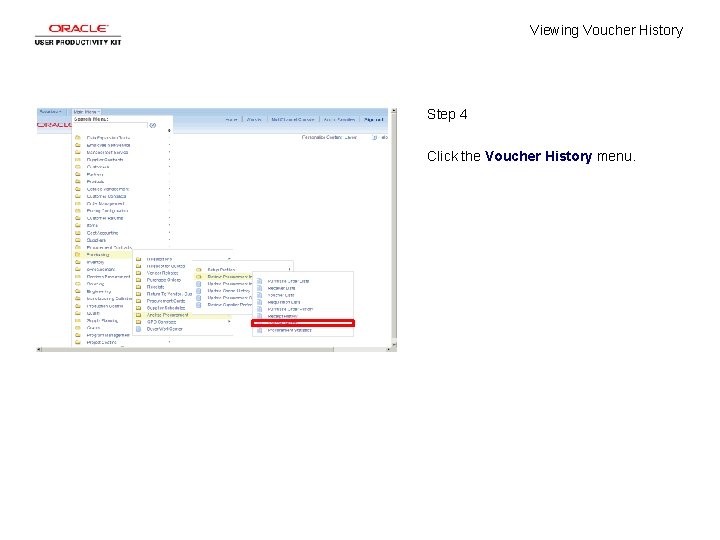Image resolution: width=720 pixels, height=540 pixels.
Task: Expand the GPO Contracts submenu arrow
Action: (x=229, y=322)
